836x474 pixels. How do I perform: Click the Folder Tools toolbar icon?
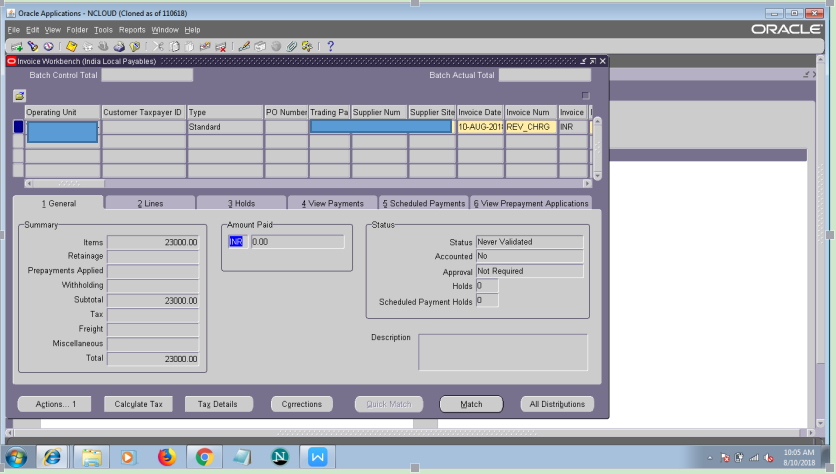click(307, 46)
